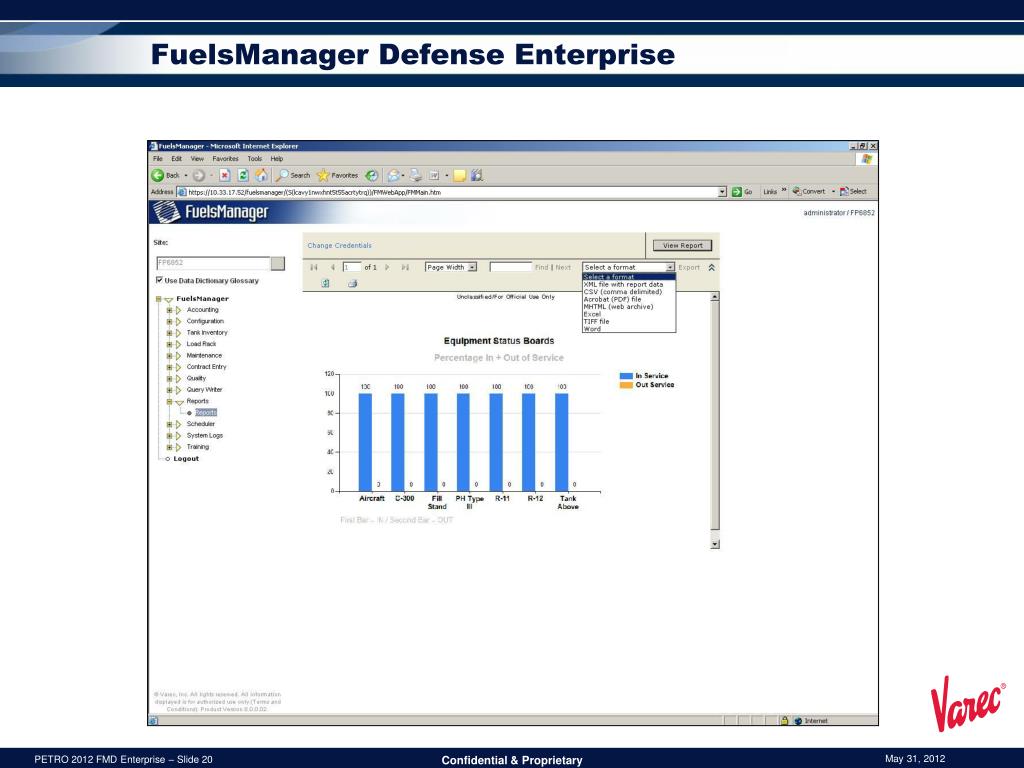
Task: Click the report scrollbar down arrow
Action: pyautogui.click(x=714, y=544)
